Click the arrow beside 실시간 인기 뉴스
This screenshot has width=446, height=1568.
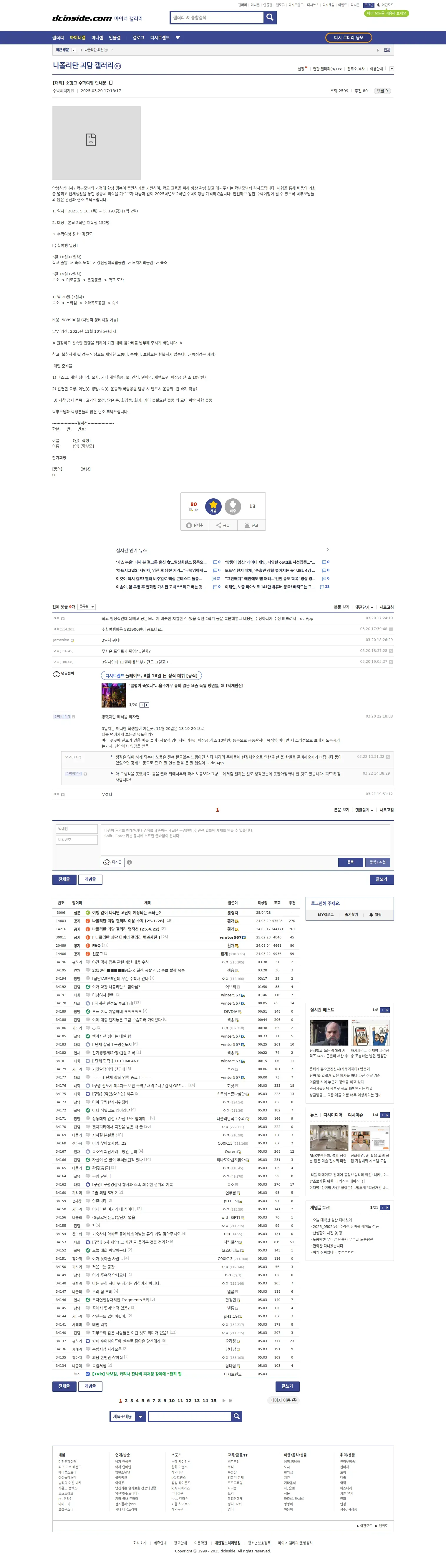tap(328, 550)
